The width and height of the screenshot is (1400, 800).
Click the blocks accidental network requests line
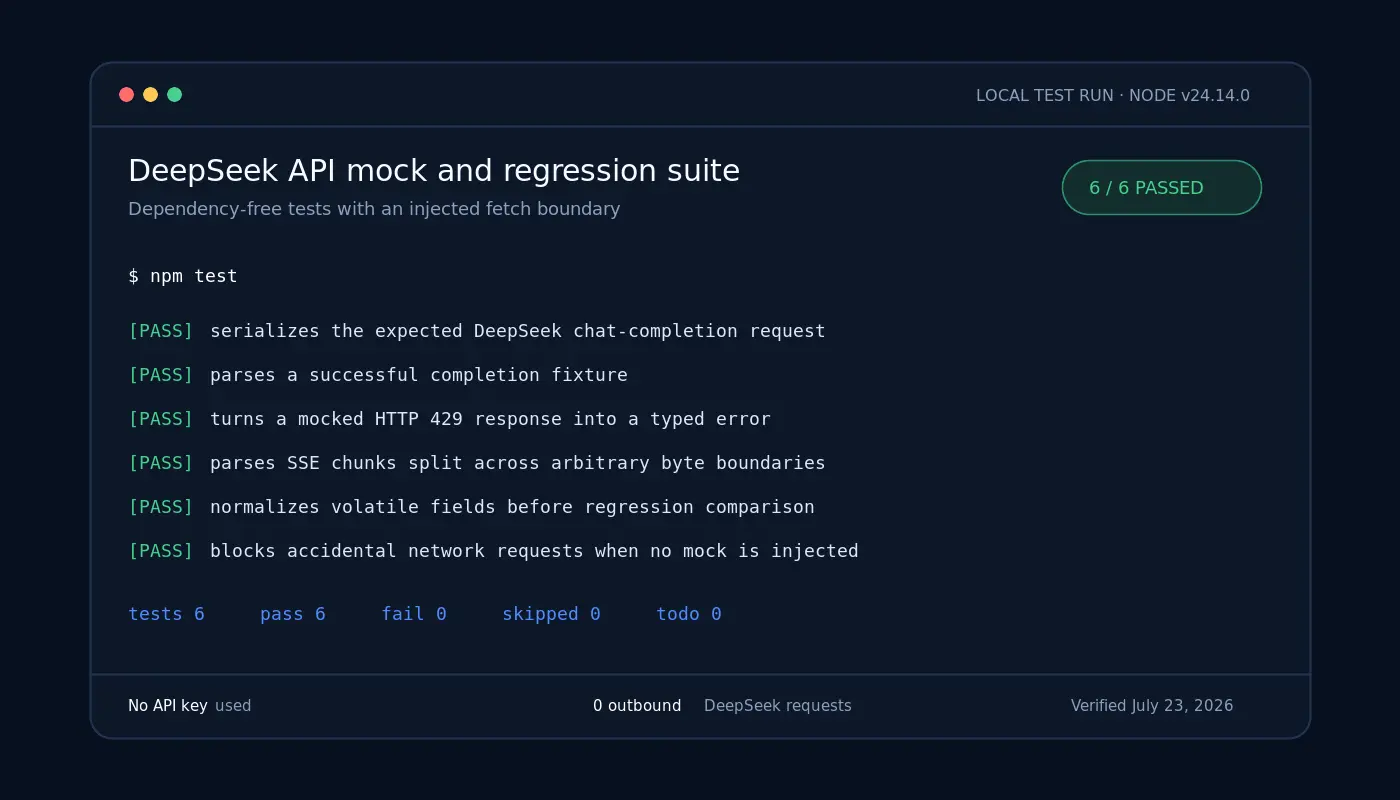[493, 551]
